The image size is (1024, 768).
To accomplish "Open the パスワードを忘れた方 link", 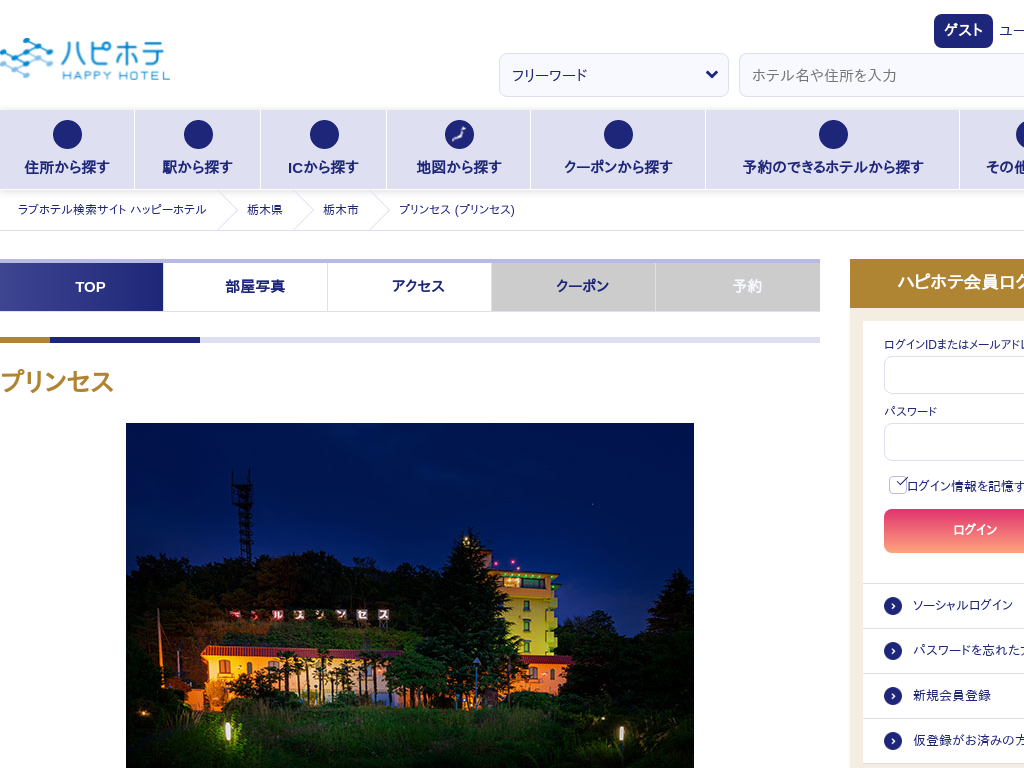I will point(968,651).
